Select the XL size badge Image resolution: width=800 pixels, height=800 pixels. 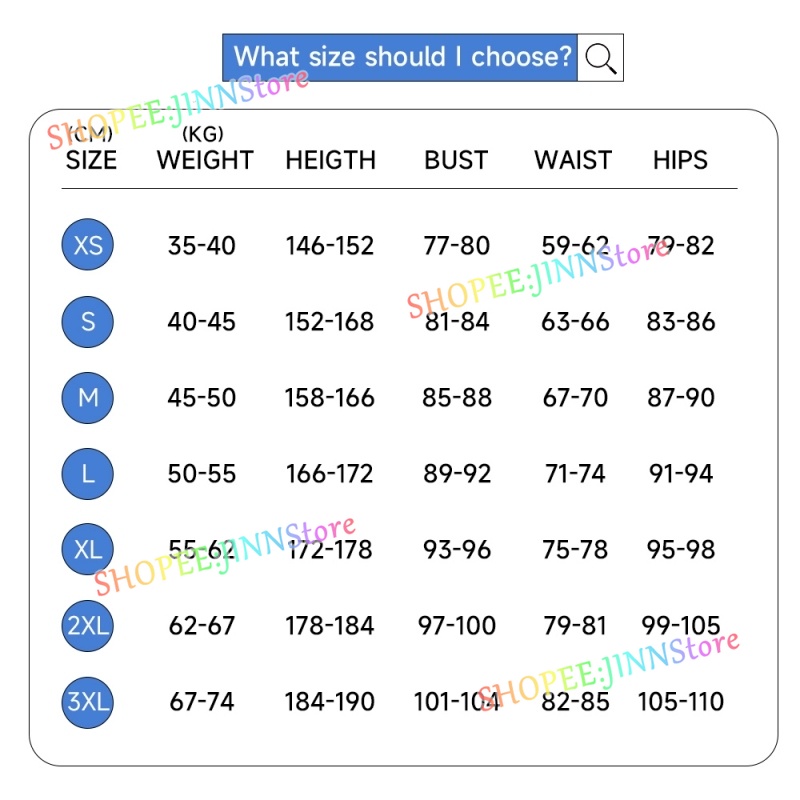coord(88,549)
